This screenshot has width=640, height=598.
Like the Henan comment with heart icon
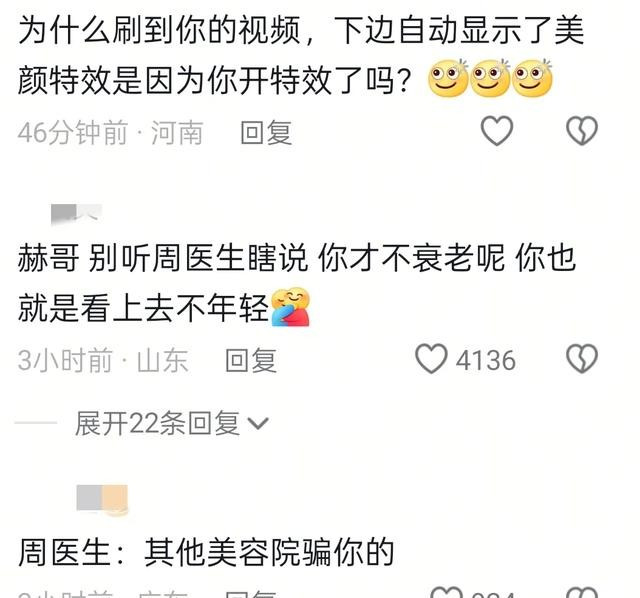pos(497,131)
